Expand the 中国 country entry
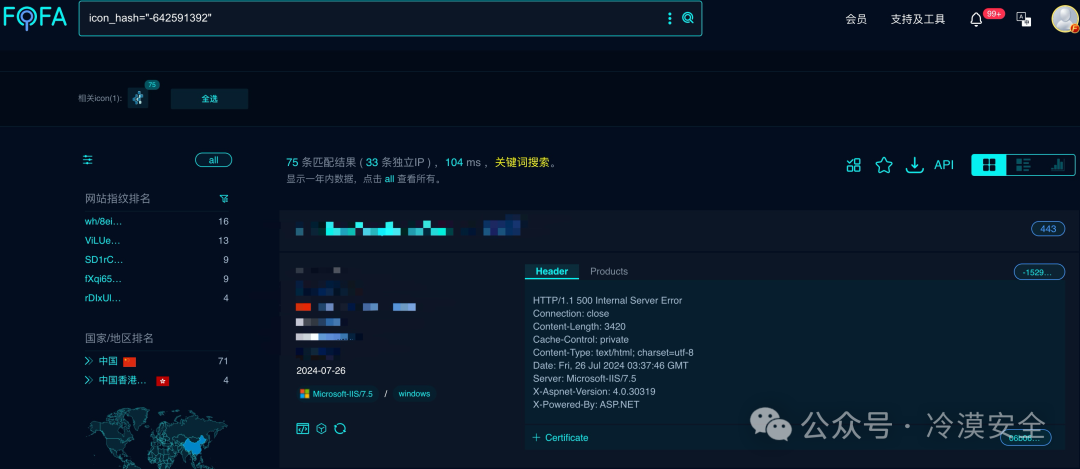The image size is (1080, 469). pyautogui.click(x=89, y=361)
